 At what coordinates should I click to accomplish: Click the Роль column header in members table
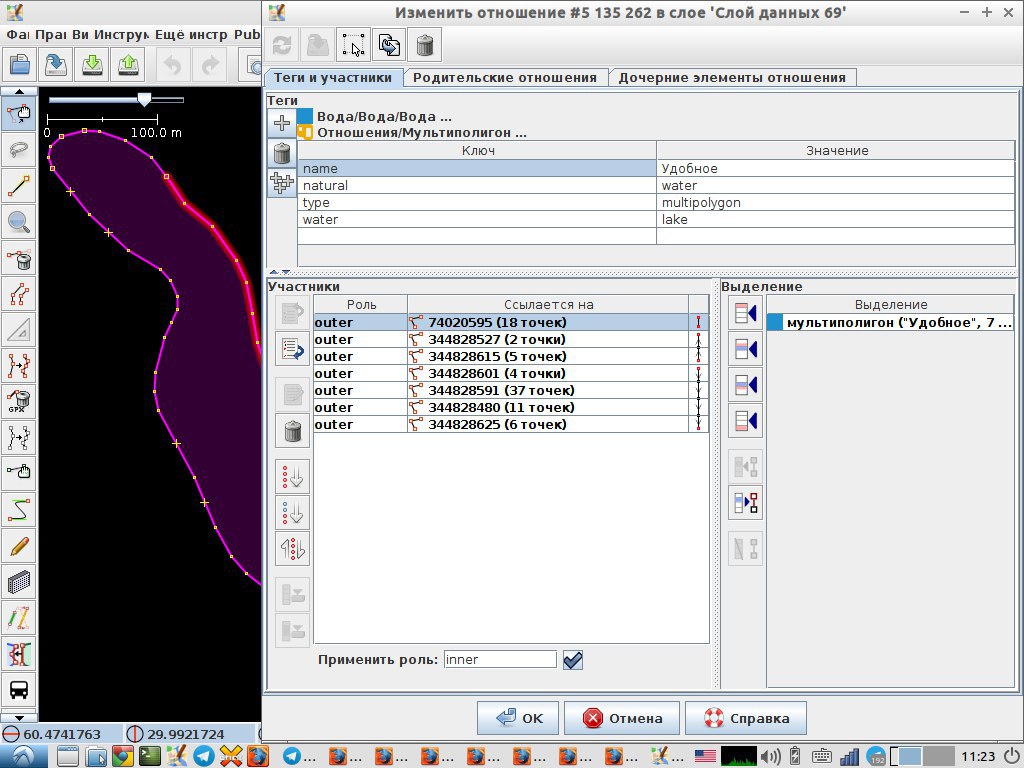[361, 304]
